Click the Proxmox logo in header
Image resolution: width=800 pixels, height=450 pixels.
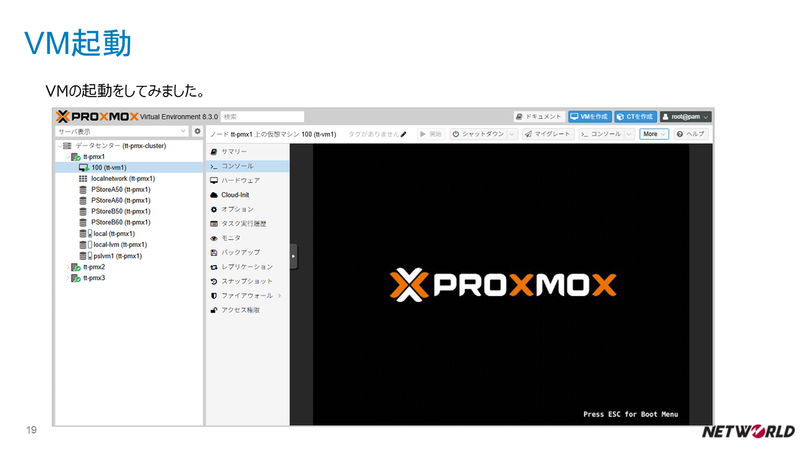tap(97, 117)
